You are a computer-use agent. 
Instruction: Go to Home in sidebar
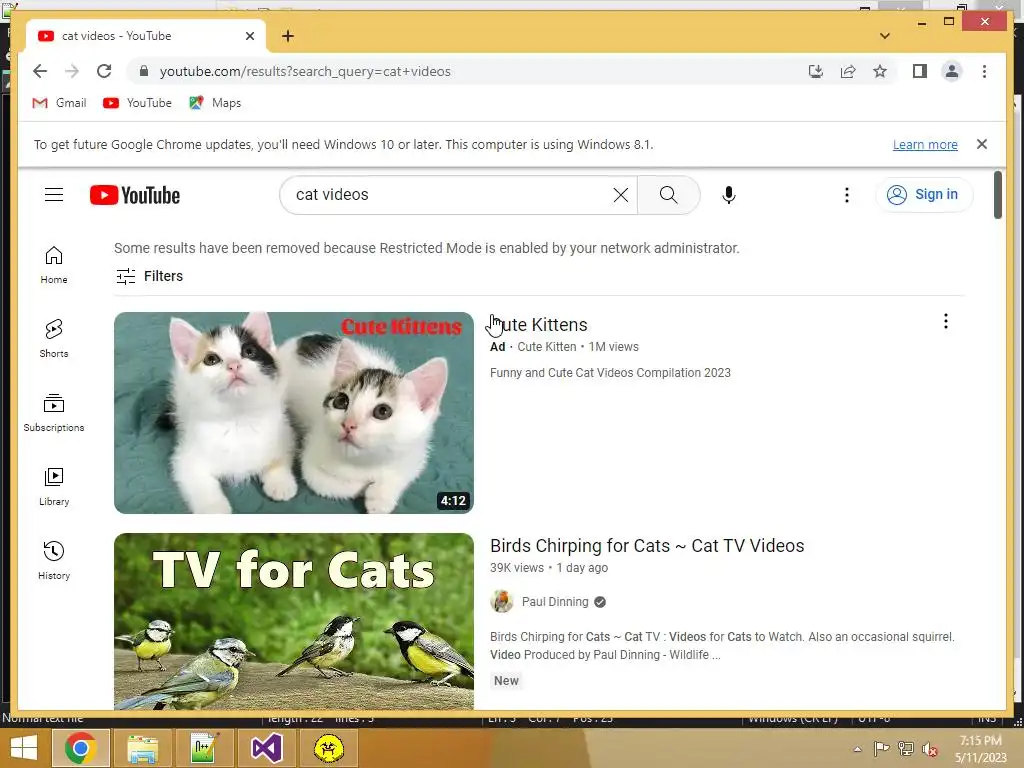point(54,264)
